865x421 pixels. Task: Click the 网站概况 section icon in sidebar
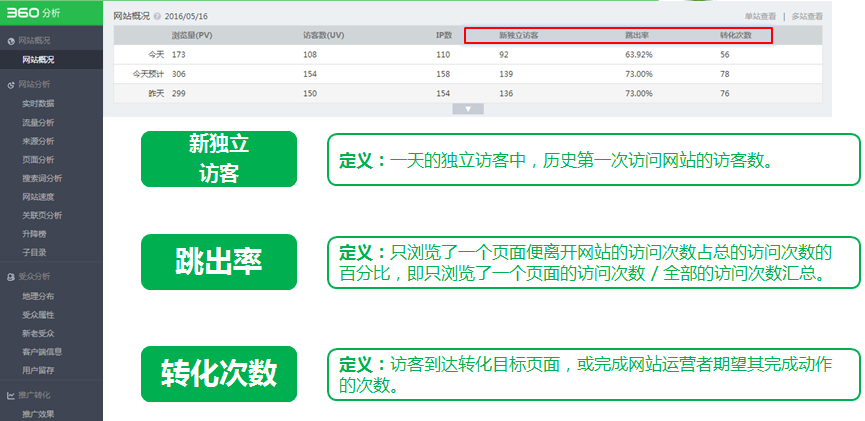pos(11,42)
